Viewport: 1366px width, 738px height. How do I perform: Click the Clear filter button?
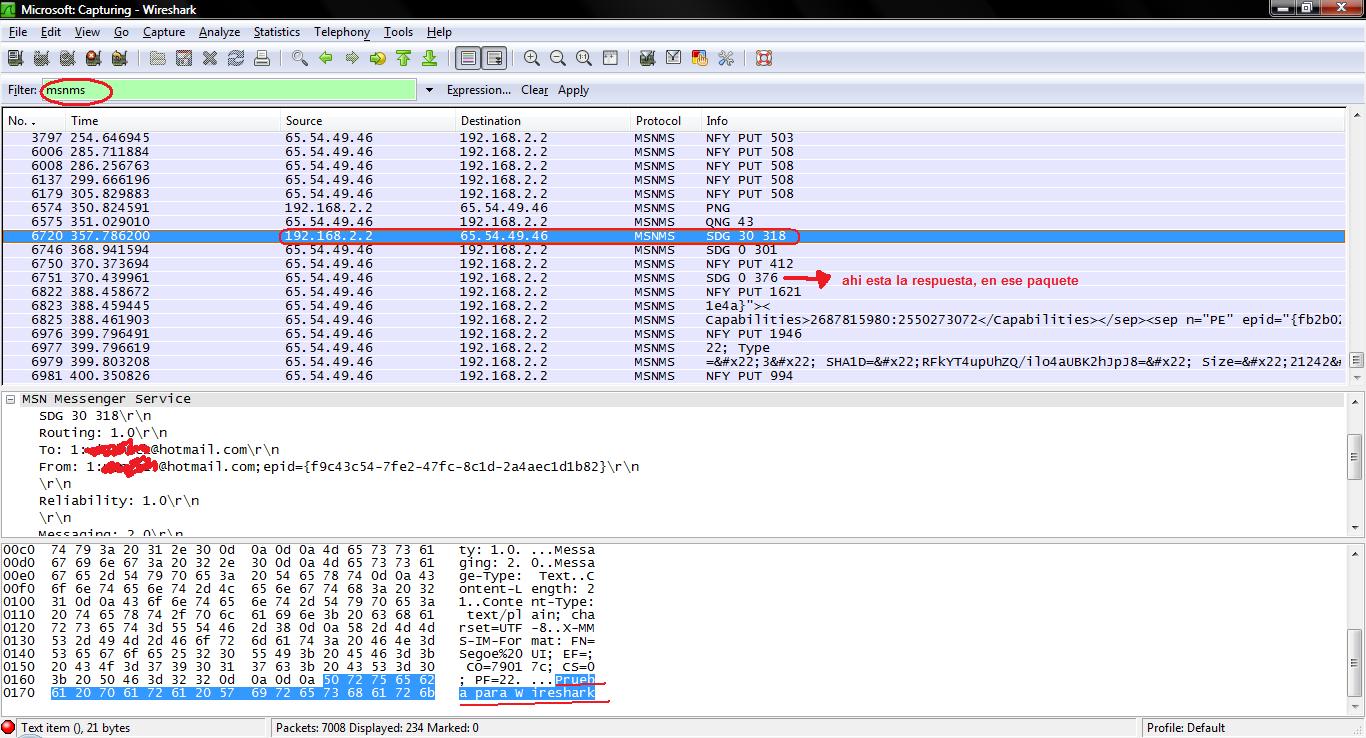534,90
